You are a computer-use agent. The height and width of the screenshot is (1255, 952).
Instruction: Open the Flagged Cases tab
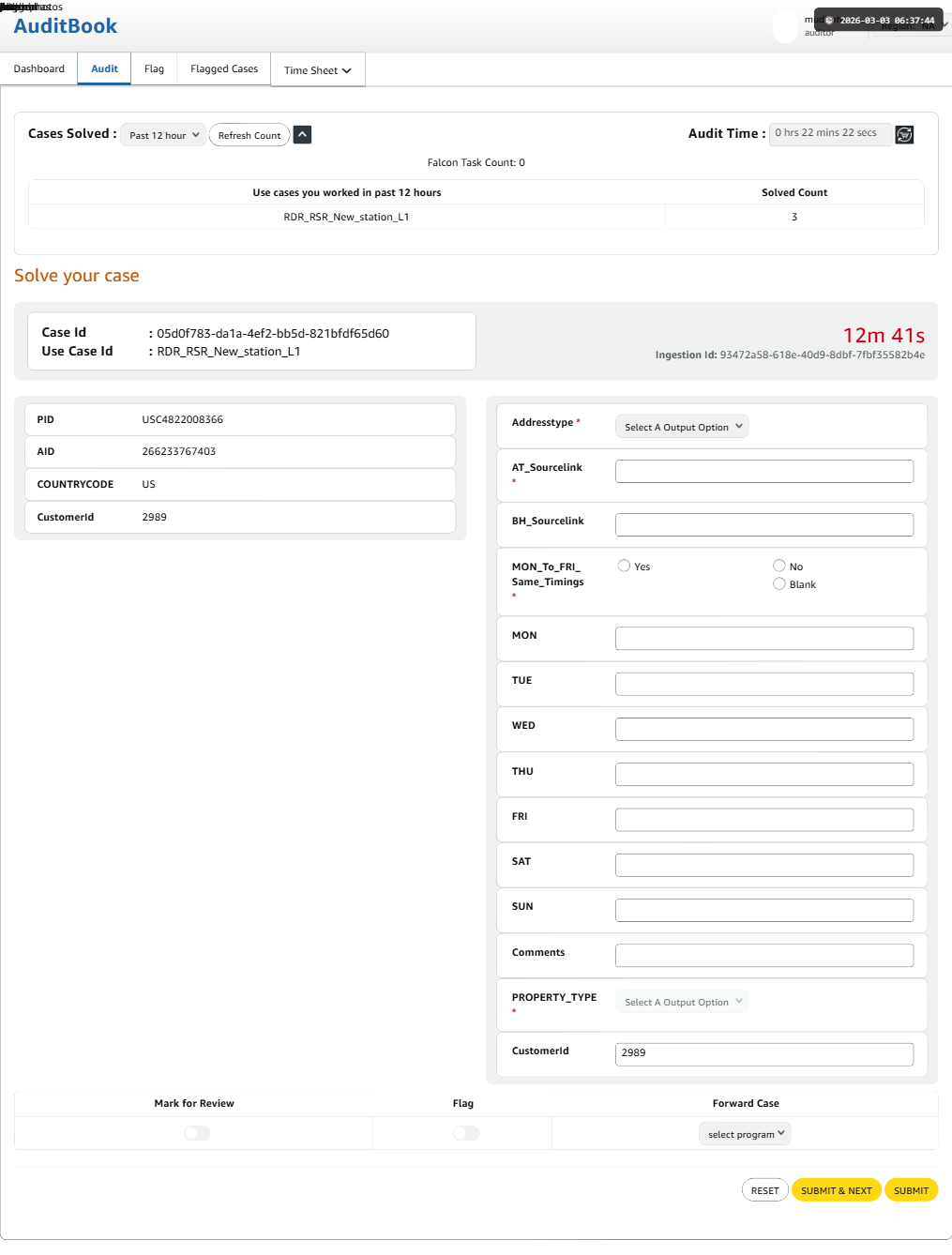[x=224, y=68]
